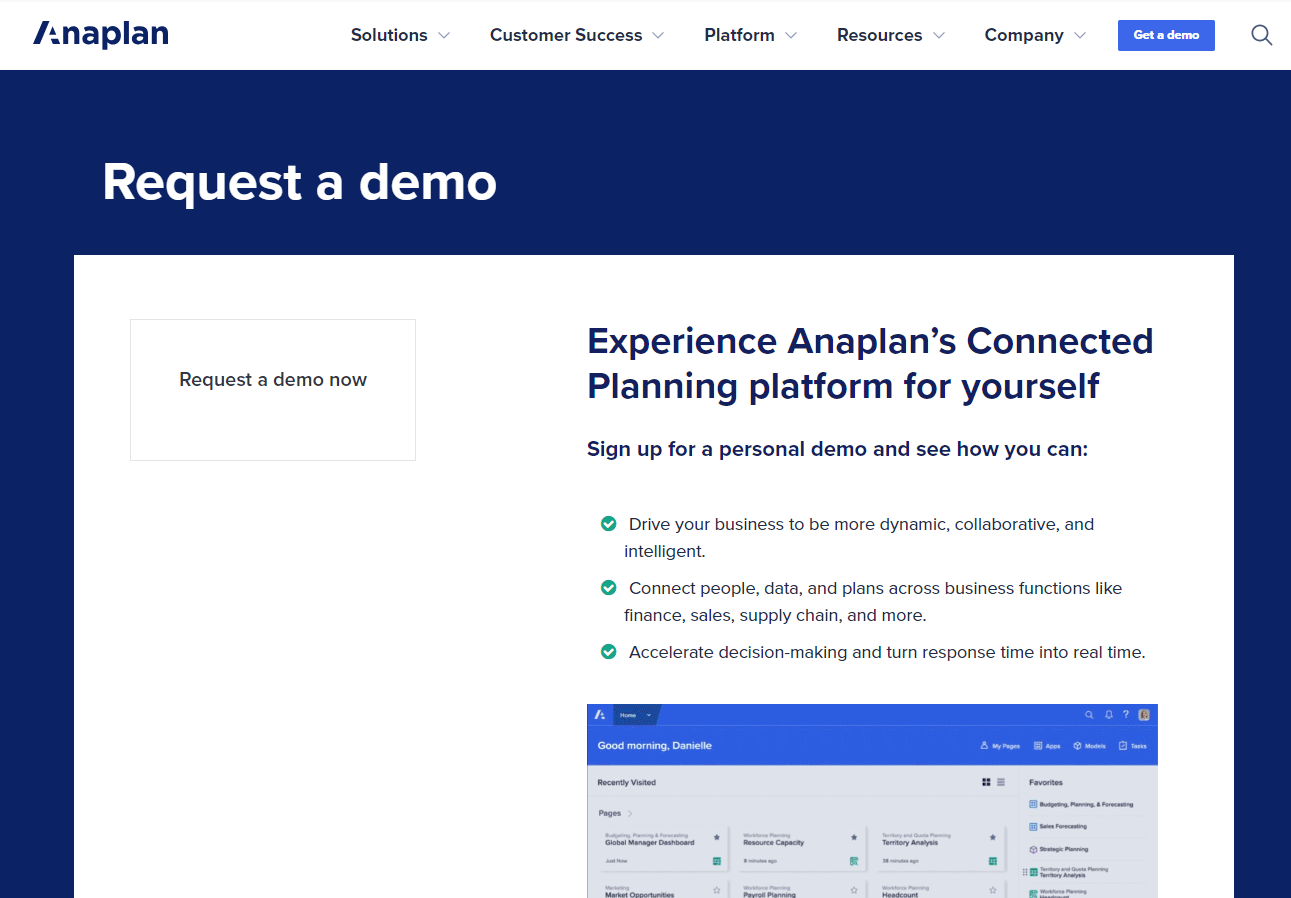Click the "Sign up for a personal demo" line
Image resolution: width=1291 pixels, height=898 pixels.
(837, 449)
